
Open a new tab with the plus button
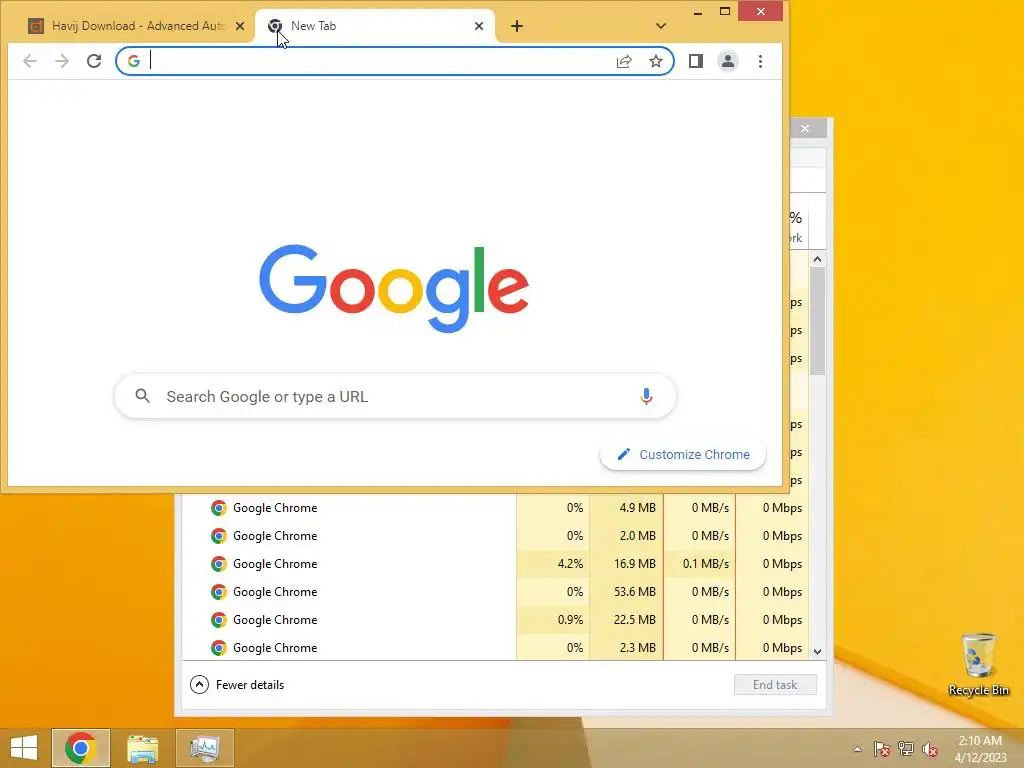point(517,26)
